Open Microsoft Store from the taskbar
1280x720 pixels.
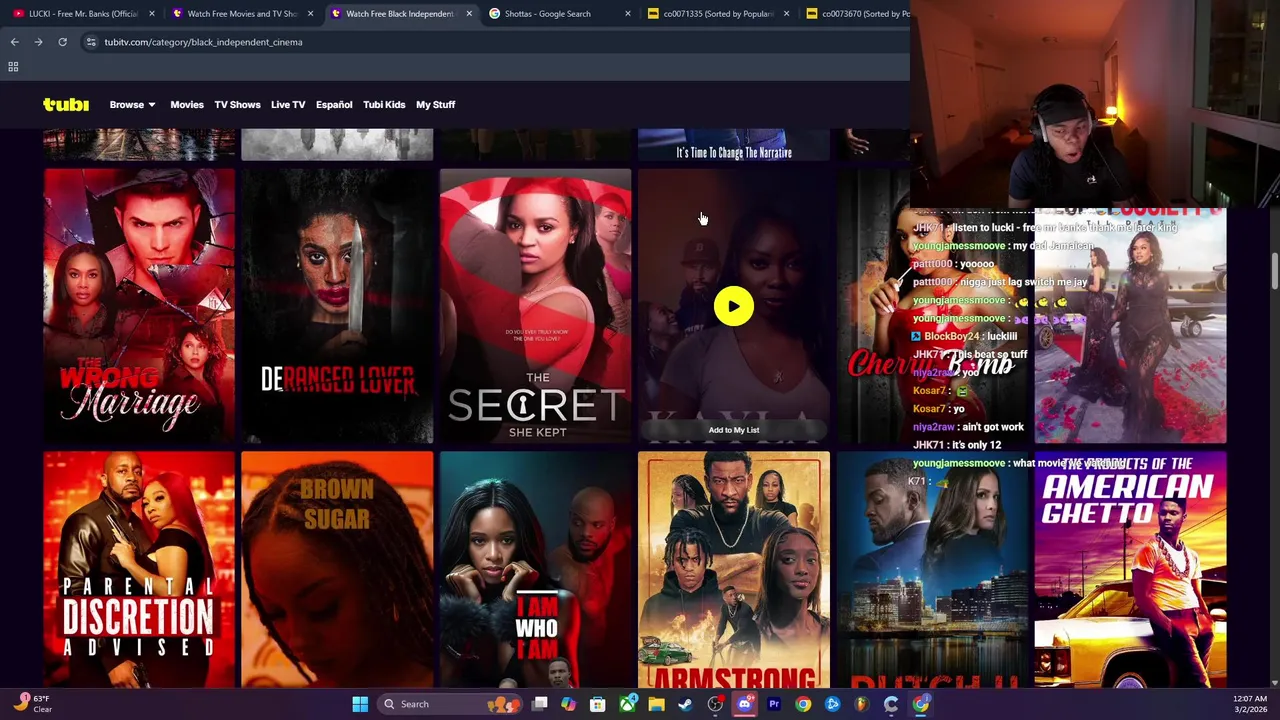pos(597,704)
